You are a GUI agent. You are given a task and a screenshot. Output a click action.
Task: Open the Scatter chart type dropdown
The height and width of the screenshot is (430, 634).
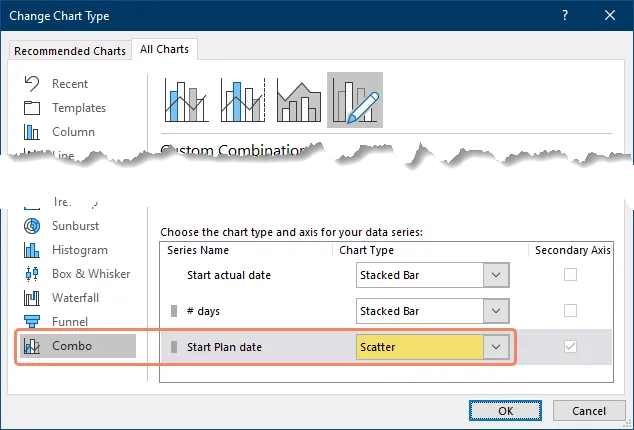(x=496, y=347)
